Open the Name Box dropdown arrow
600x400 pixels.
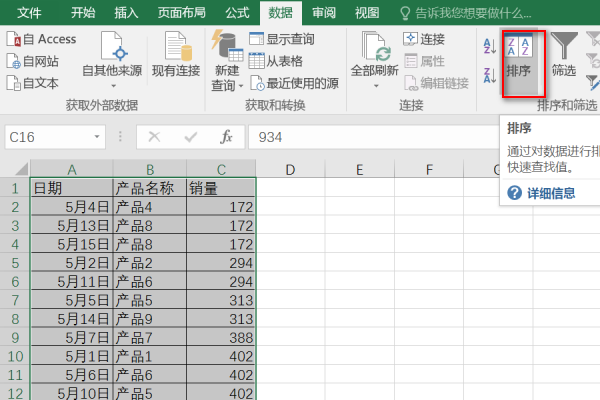tap(97, 137)
